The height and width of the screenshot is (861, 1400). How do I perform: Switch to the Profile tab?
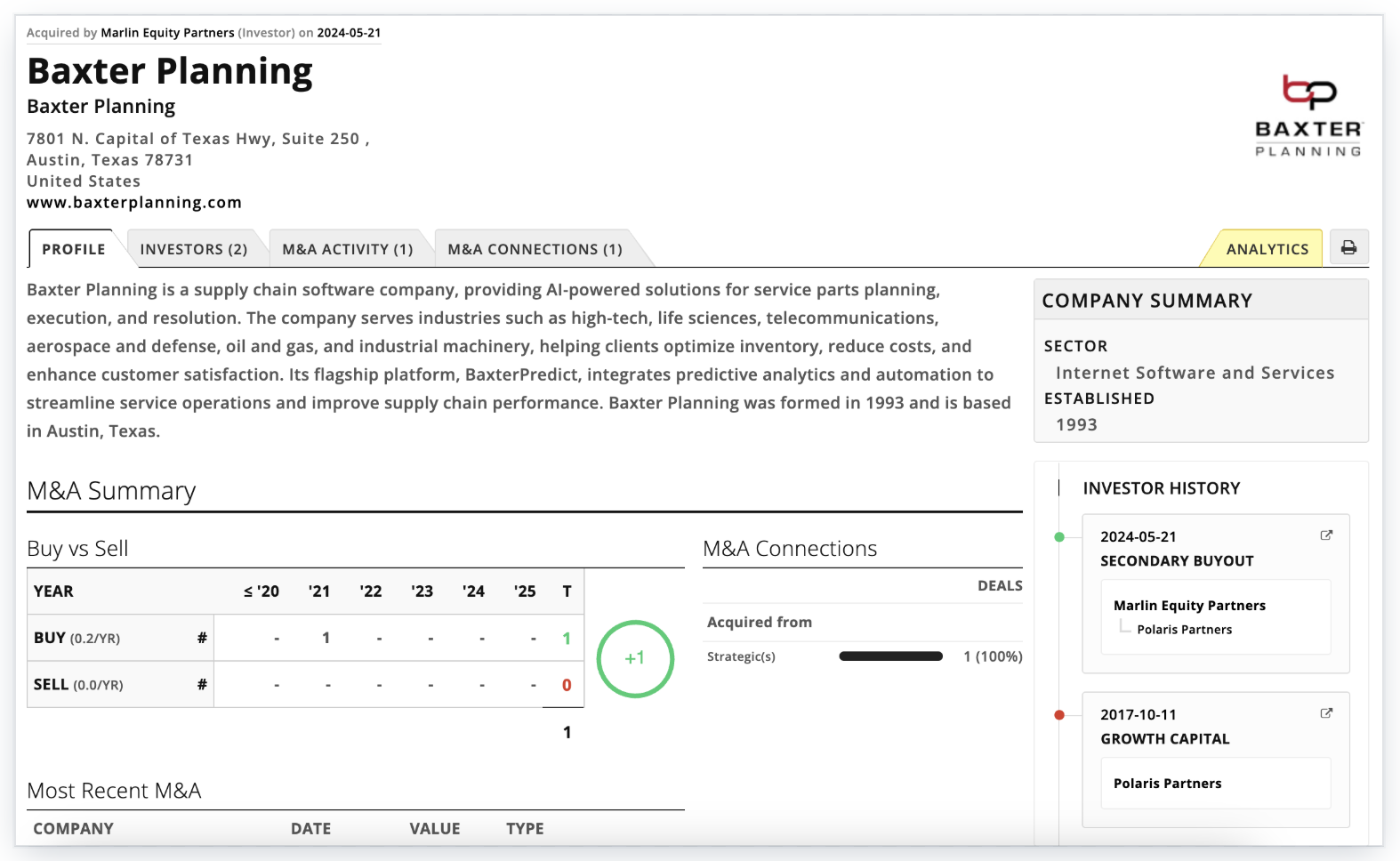(74, 249)
